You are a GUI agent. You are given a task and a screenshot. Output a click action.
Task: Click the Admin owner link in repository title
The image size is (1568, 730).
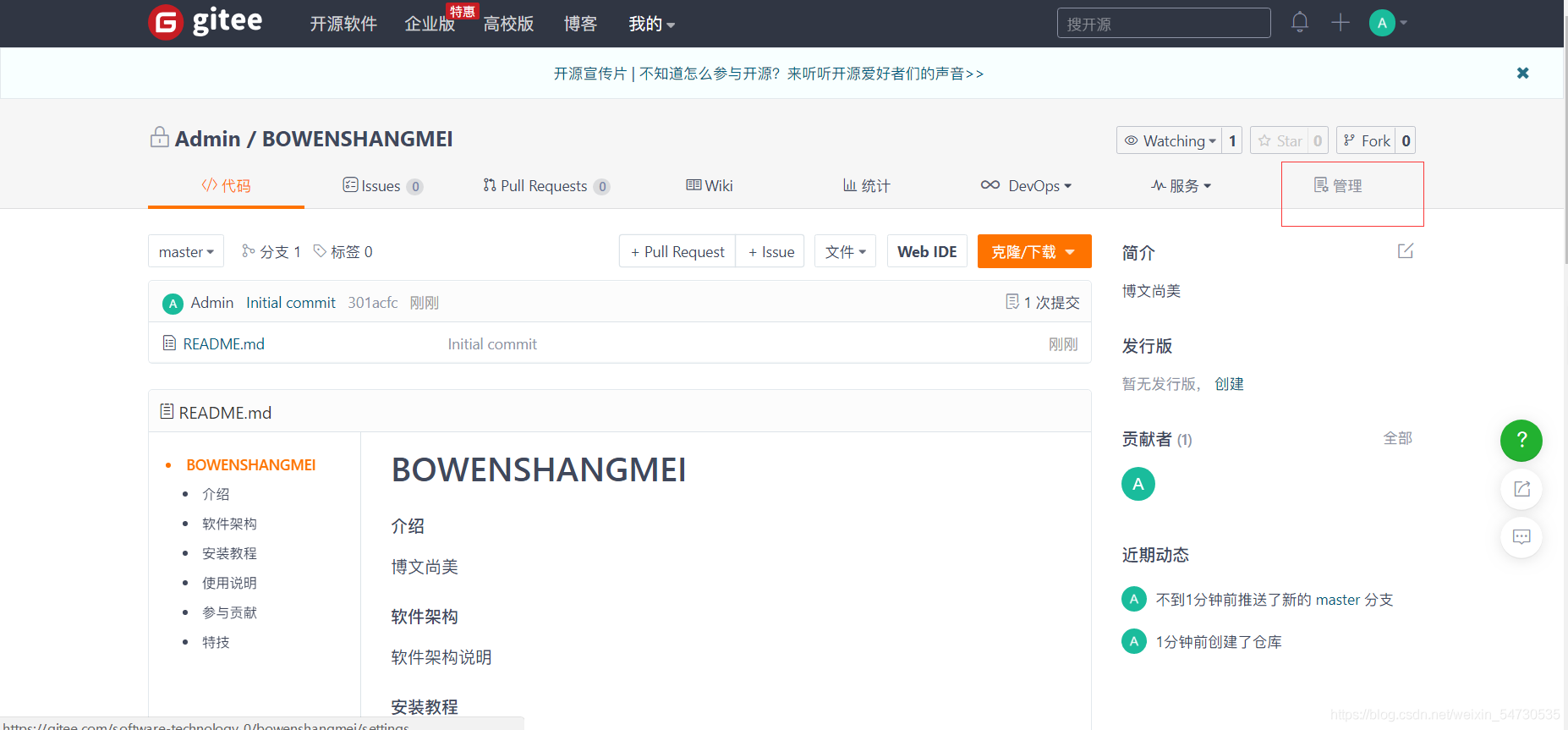click(x=207, y=139)
